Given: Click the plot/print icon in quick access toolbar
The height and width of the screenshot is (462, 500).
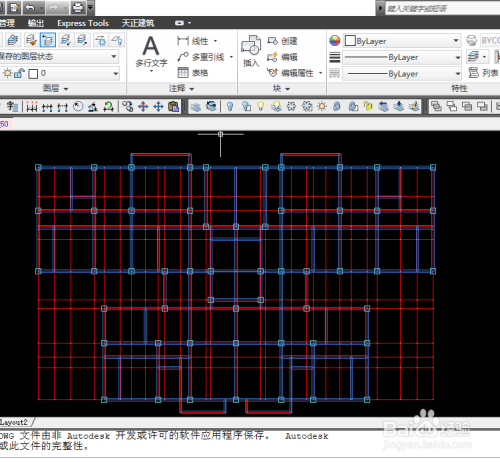Looking at the screenshot, I should [78, 7].
